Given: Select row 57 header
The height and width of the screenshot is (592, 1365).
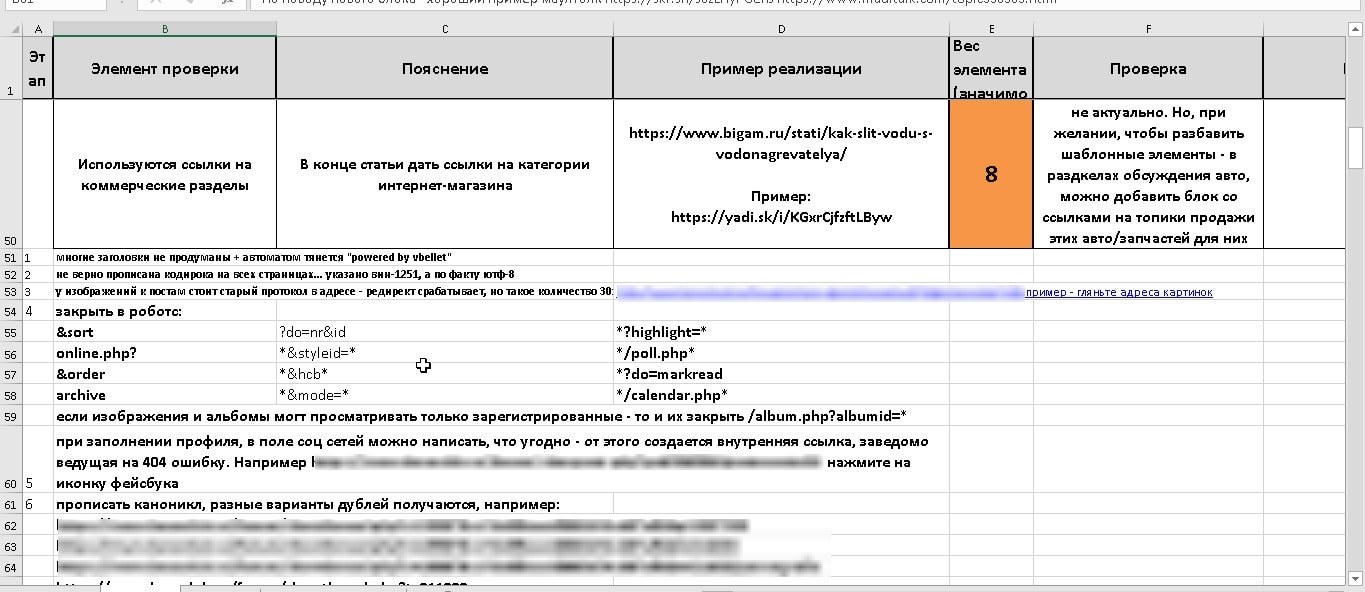Looking at the screenshot, I should tap(11, 374).
